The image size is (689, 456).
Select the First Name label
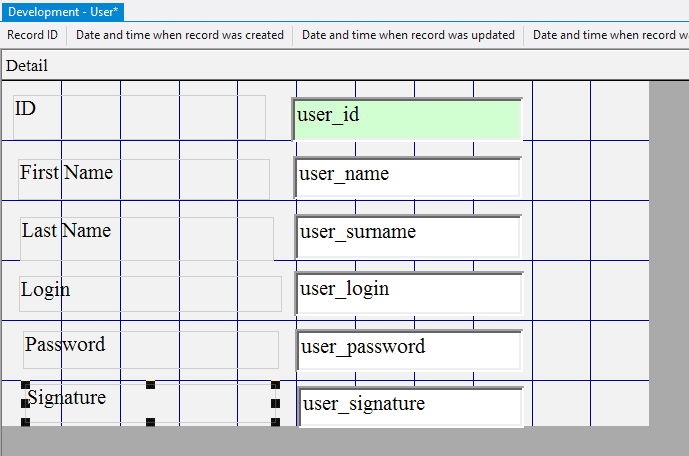click(x=66, y=172)
